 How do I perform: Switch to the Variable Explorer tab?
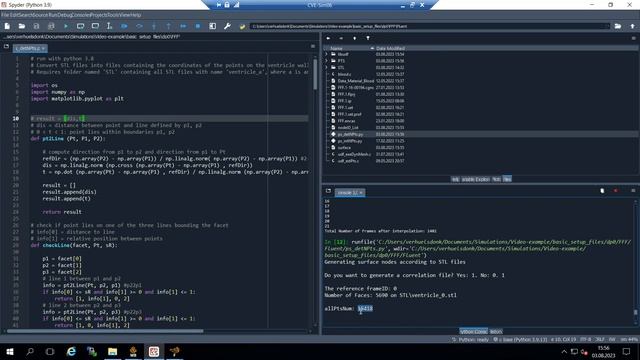click(475, 179)
